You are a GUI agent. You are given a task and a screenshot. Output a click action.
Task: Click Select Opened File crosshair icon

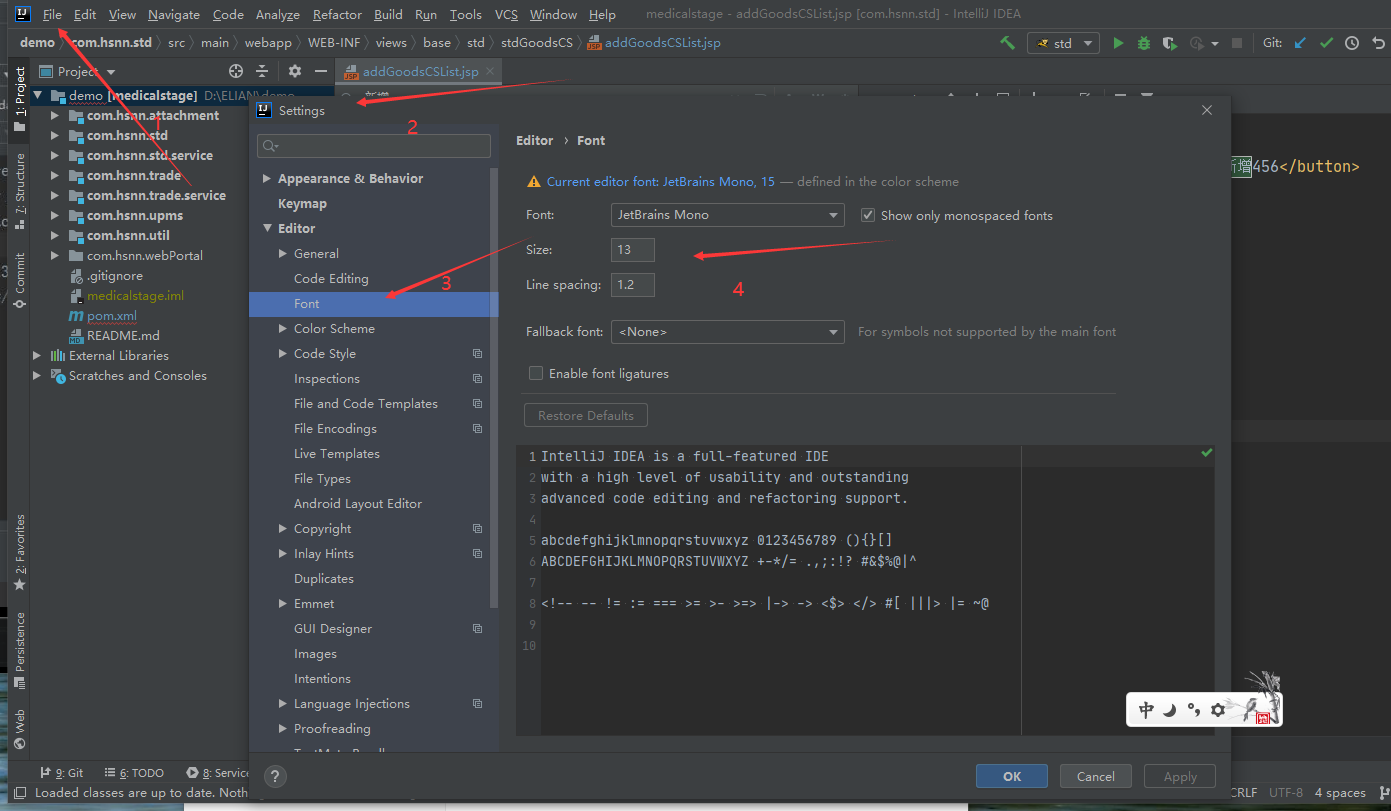click(x=236, y=71)
